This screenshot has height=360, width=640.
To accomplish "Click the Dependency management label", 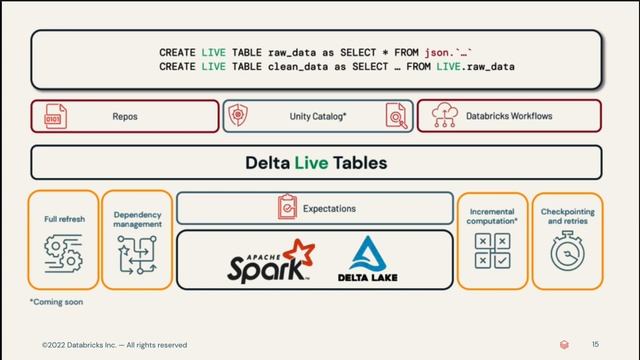I will click(x=138, y=219).
